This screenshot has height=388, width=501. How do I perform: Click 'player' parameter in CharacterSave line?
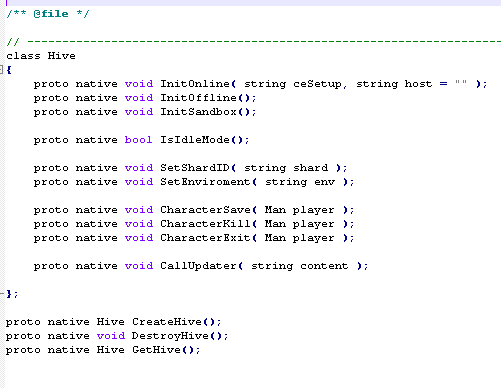(x=313, y=210)
